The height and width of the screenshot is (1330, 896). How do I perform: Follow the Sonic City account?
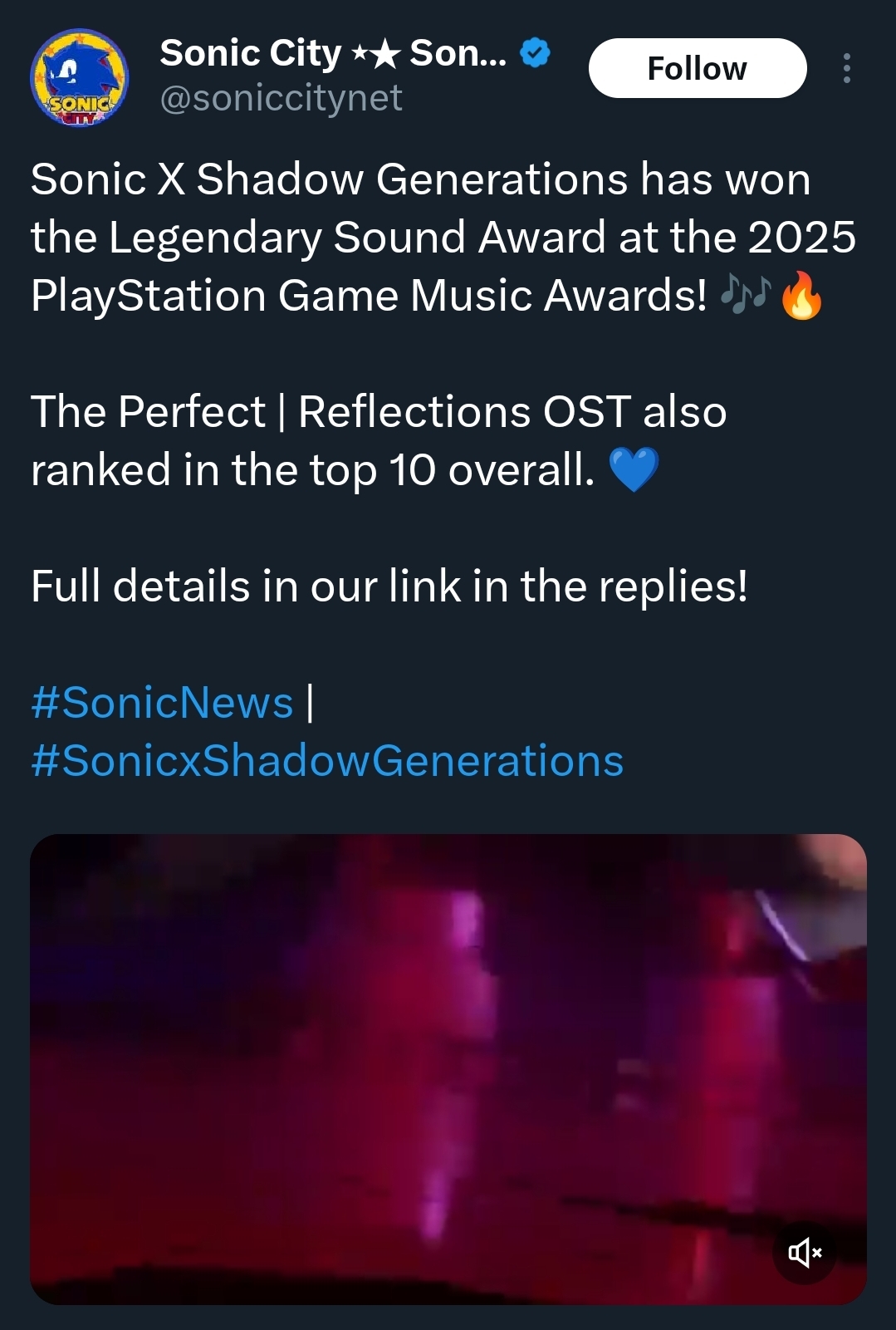697,68
